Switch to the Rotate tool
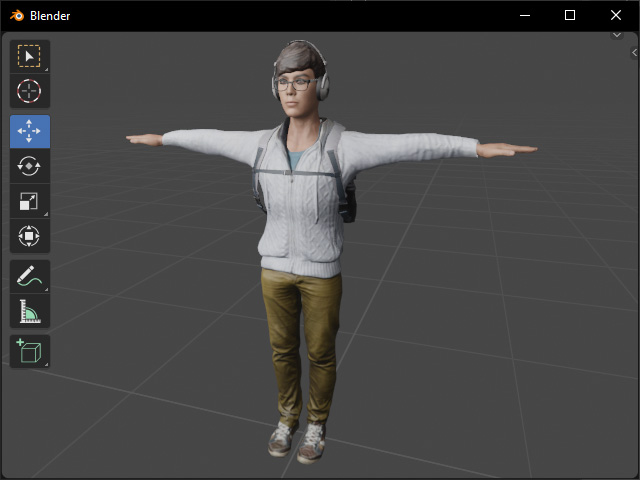 tap(30, 166)
